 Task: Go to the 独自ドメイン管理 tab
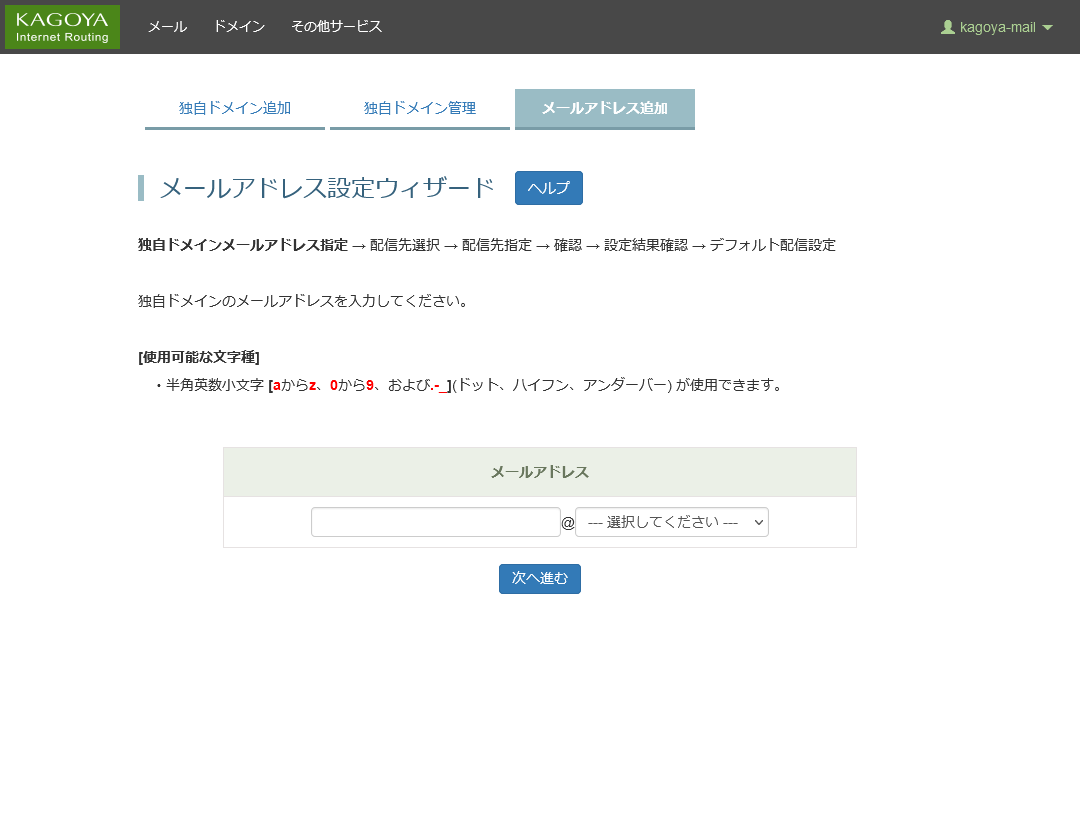click(420, 108)
